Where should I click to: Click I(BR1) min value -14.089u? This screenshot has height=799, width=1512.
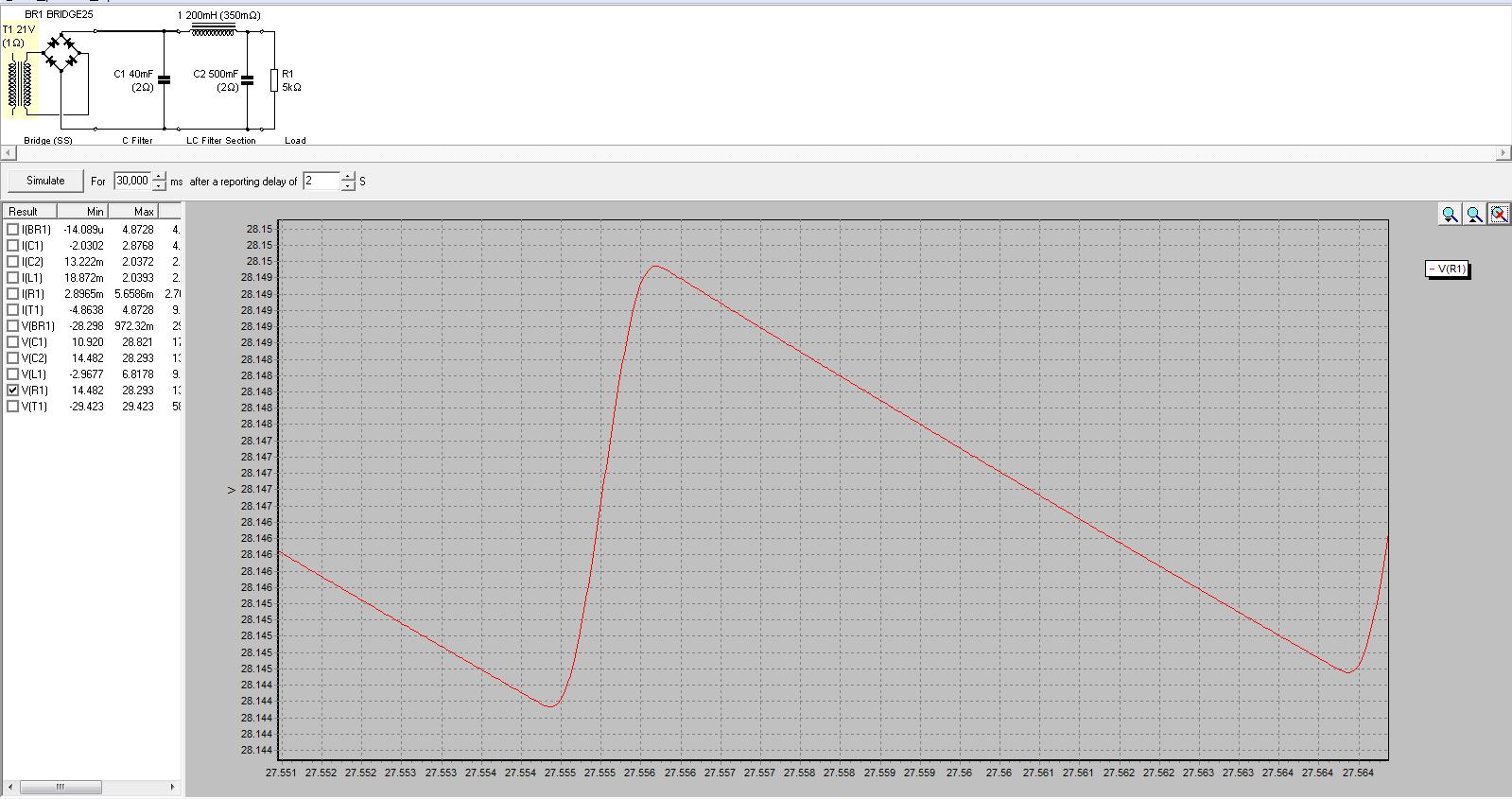pos(83,229)
